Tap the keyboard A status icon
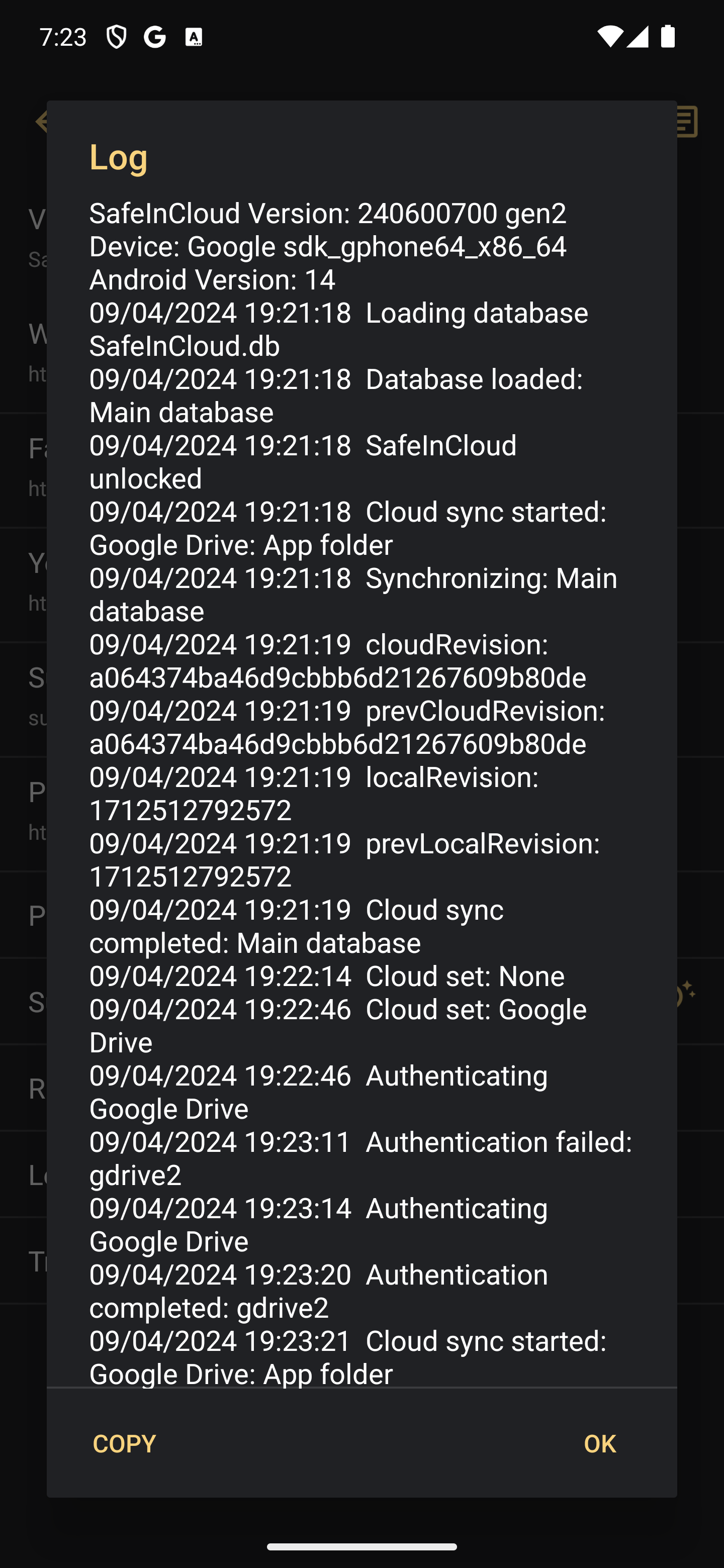Screen dimensions: 724x1568 [x=194, y=37]
